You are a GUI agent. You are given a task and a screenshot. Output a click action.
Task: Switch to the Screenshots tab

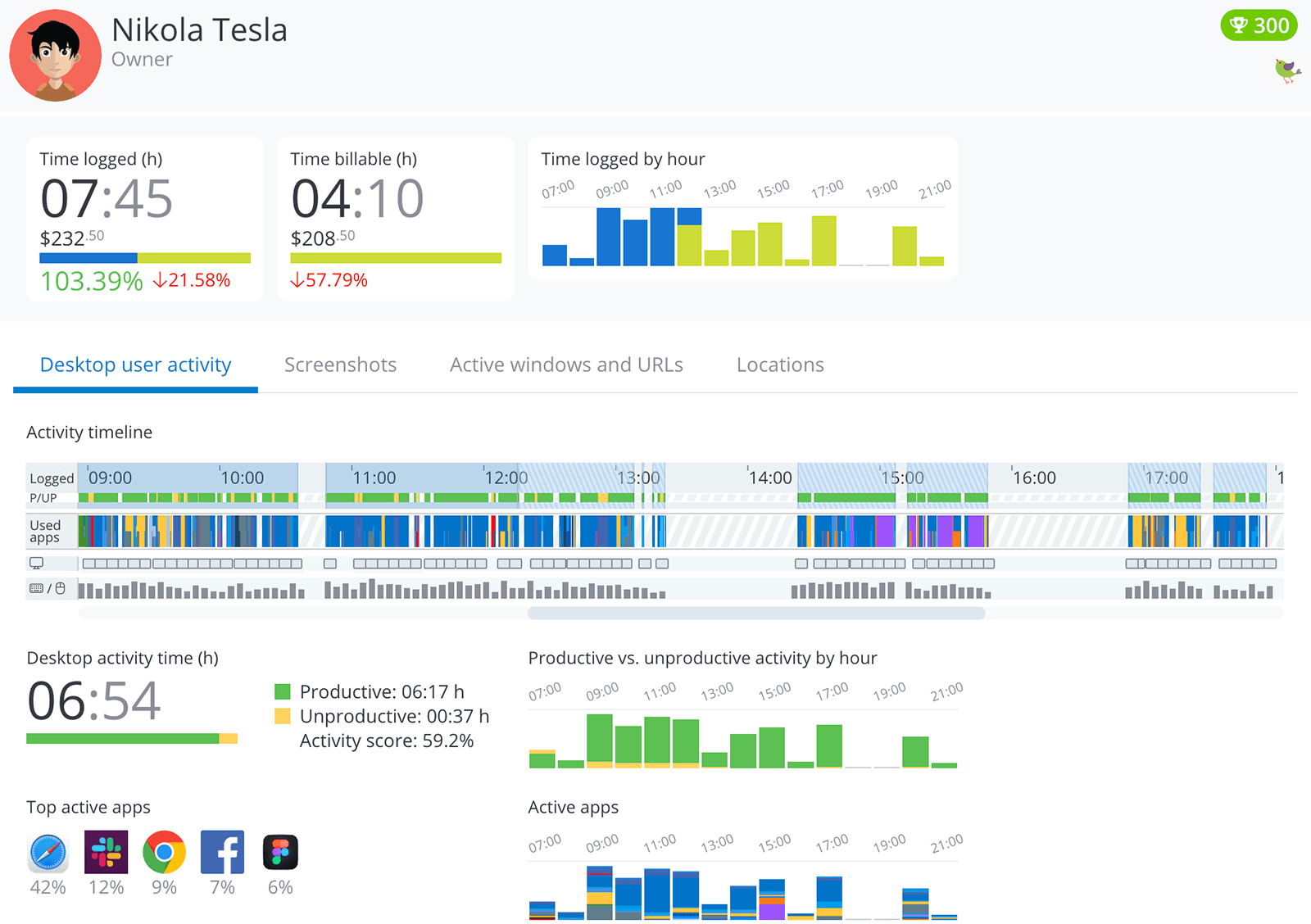[340, 365]
